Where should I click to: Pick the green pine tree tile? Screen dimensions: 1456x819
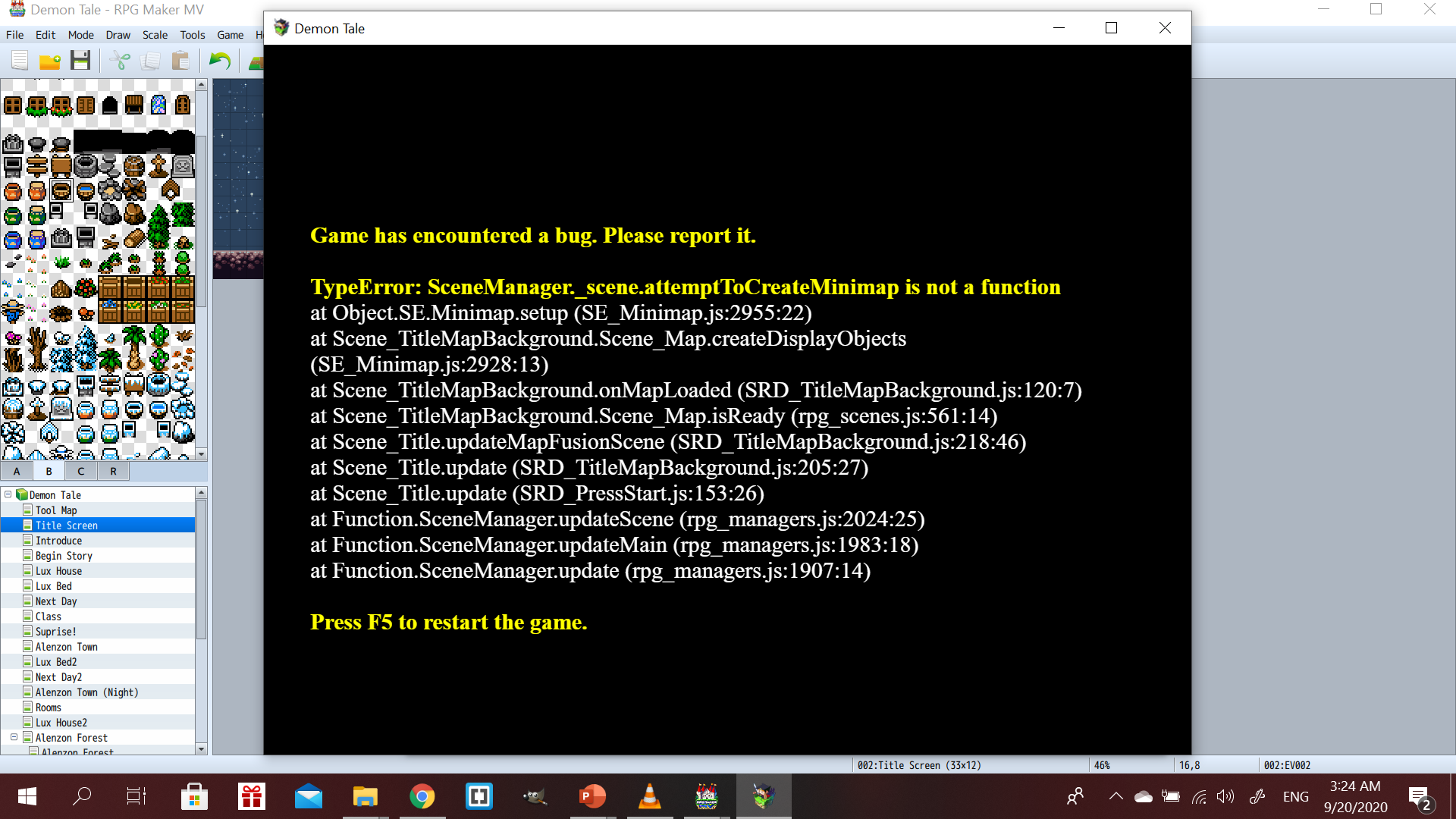coord(158,226)
